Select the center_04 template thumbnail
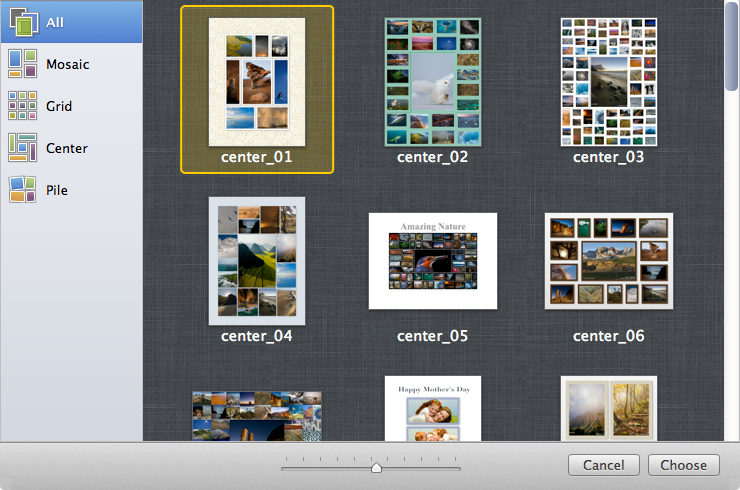This screenshot has height=490, width=740. click(257, 261)
